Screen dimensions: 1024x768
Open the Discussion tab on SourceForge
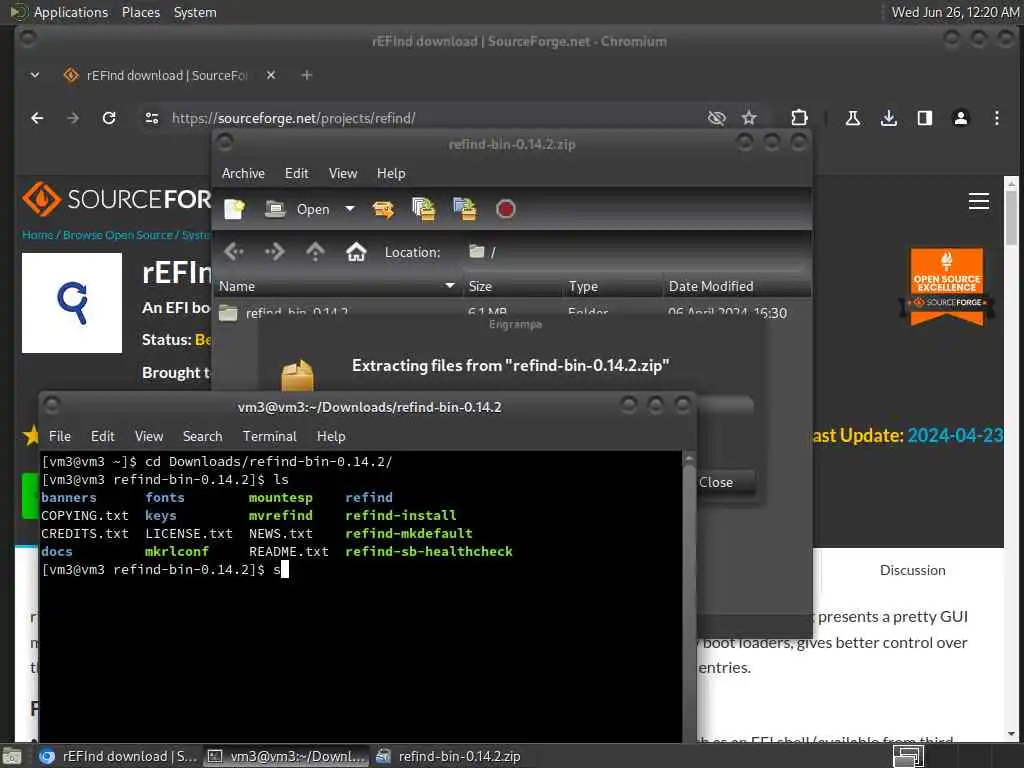pyautogui.click(x=912, y=570)
